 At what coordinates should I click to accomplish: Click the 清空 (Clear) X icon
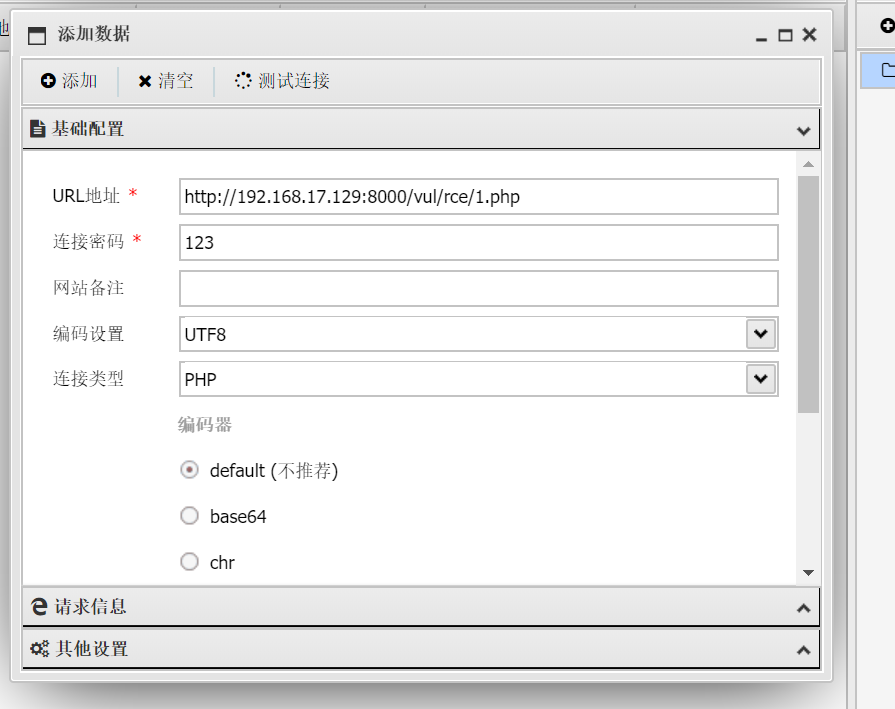click(145, 81)
